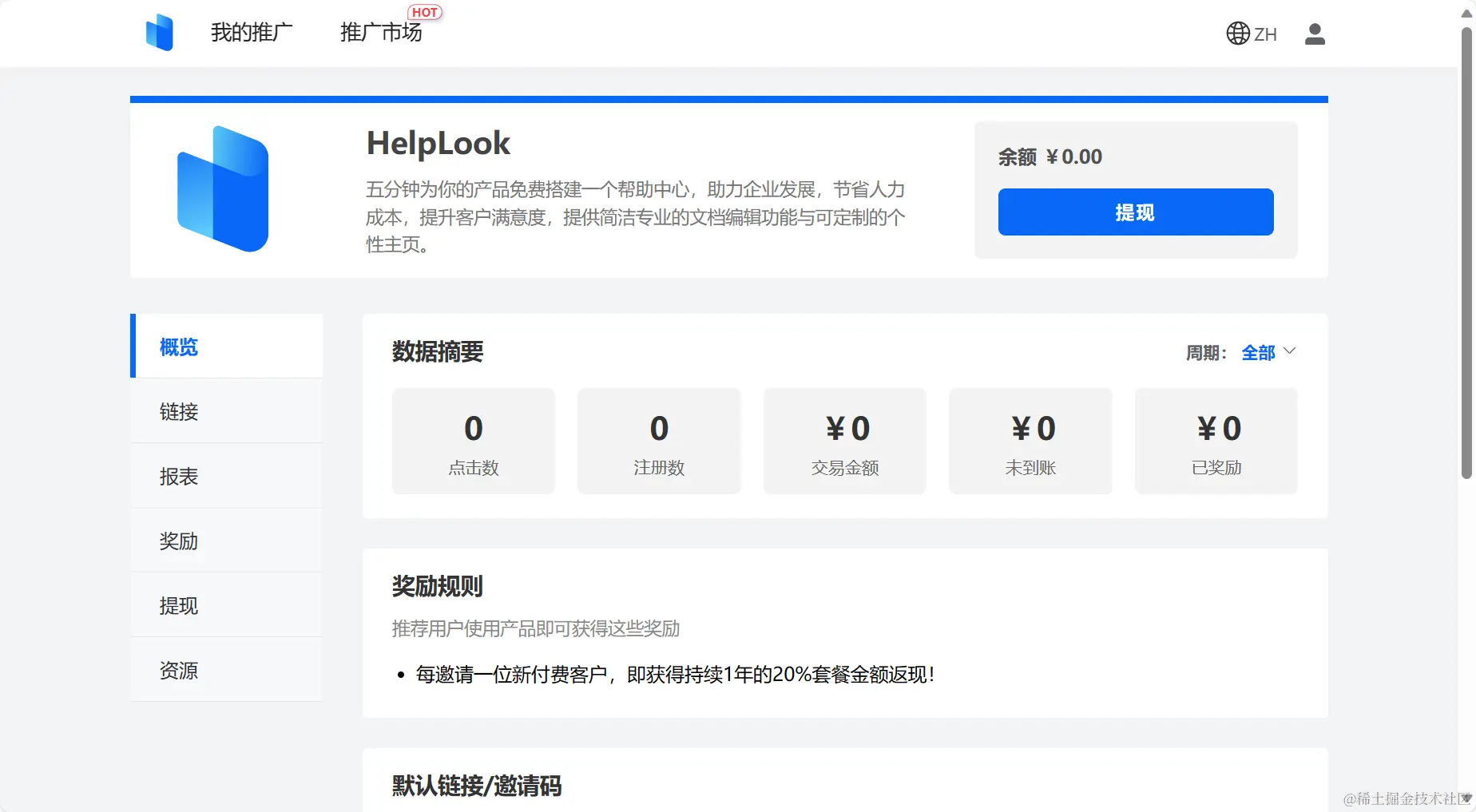
Task: Open the user account profile icon
Action: coord(1315,34)
